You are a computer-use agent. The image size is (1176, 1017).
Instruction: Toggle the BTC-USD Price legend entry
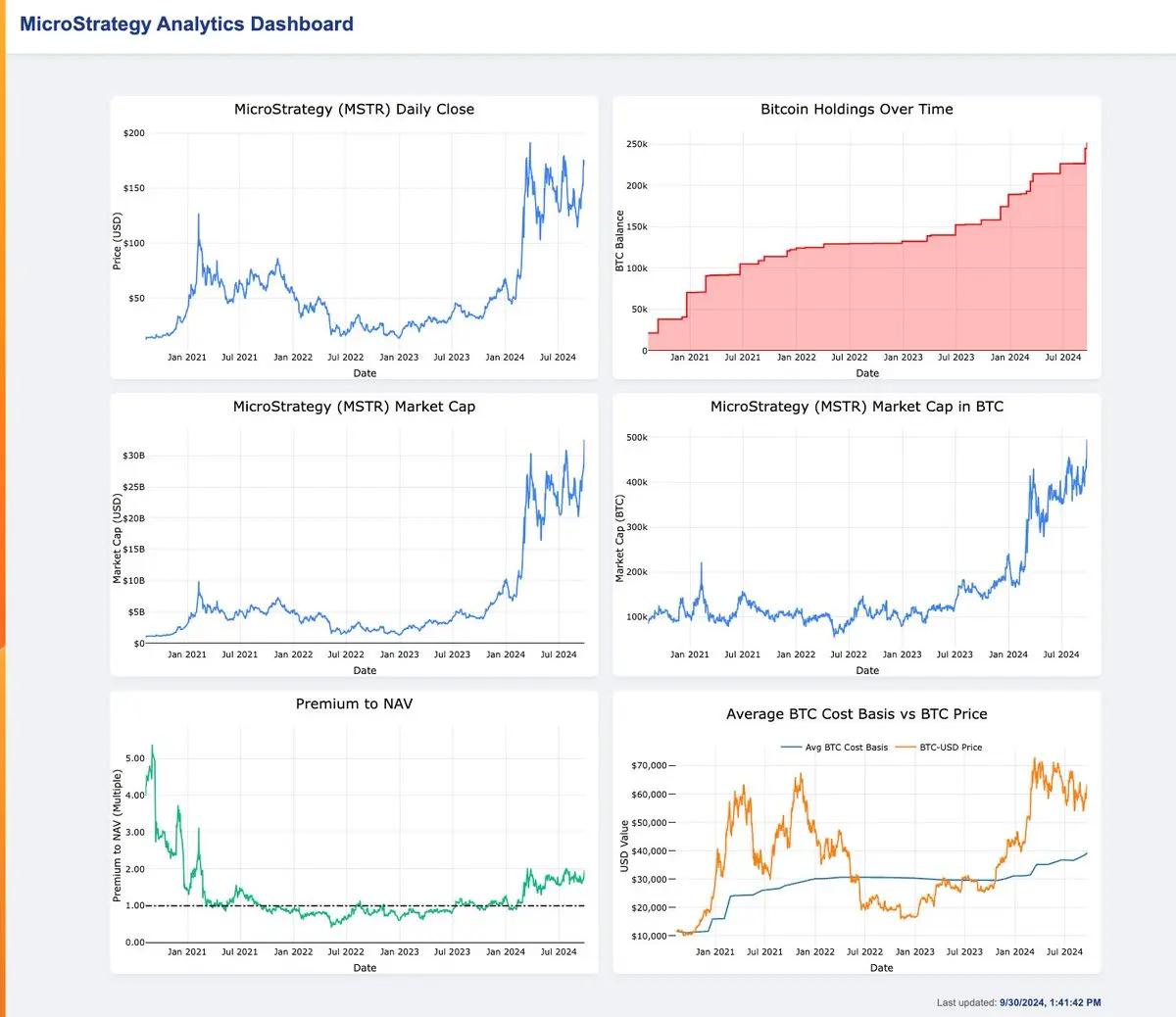point(938,748)
